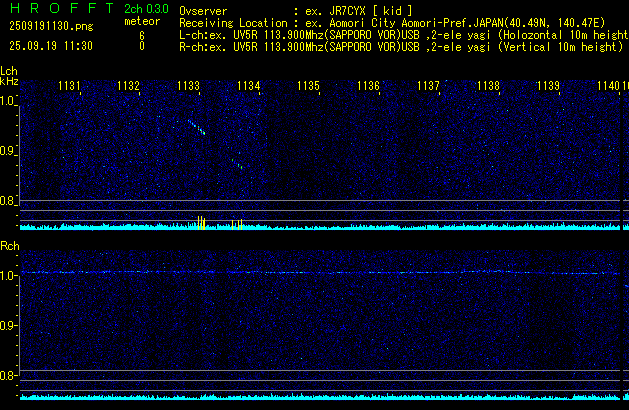The height and width of the screenshot is (410, 629).
Task: Click the Rch channel label
Action: click(9, 246)
